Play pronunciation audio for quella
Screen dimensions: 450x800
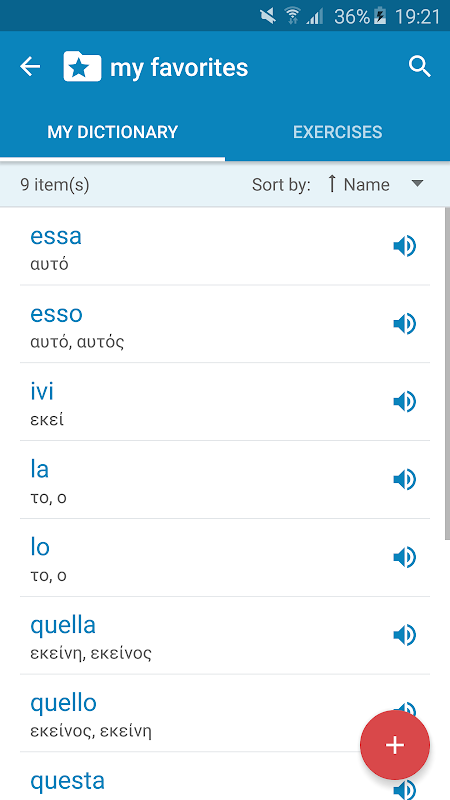coord(405,635)
